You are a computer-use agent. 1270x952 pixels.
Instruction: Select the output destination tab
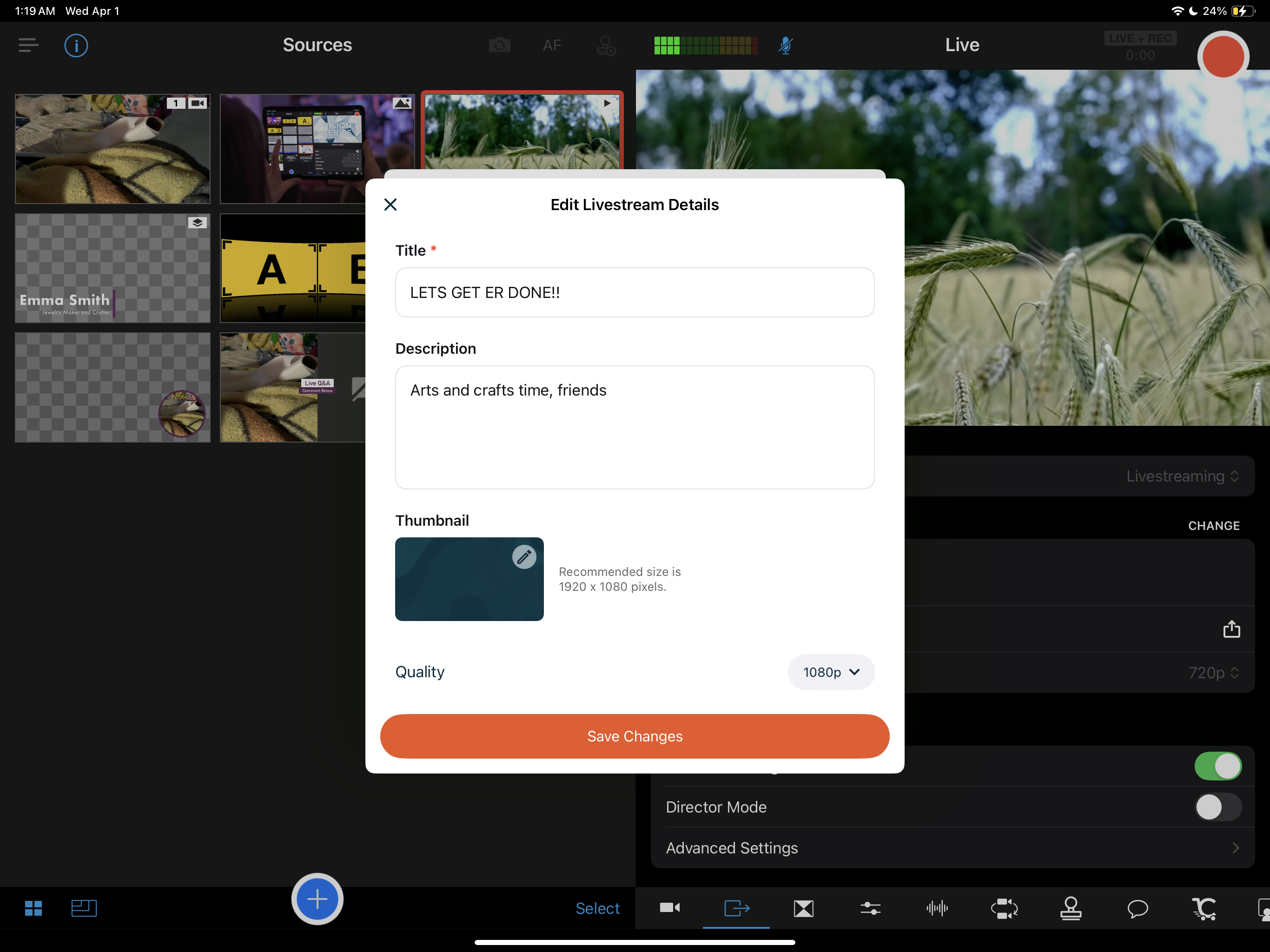737,908
